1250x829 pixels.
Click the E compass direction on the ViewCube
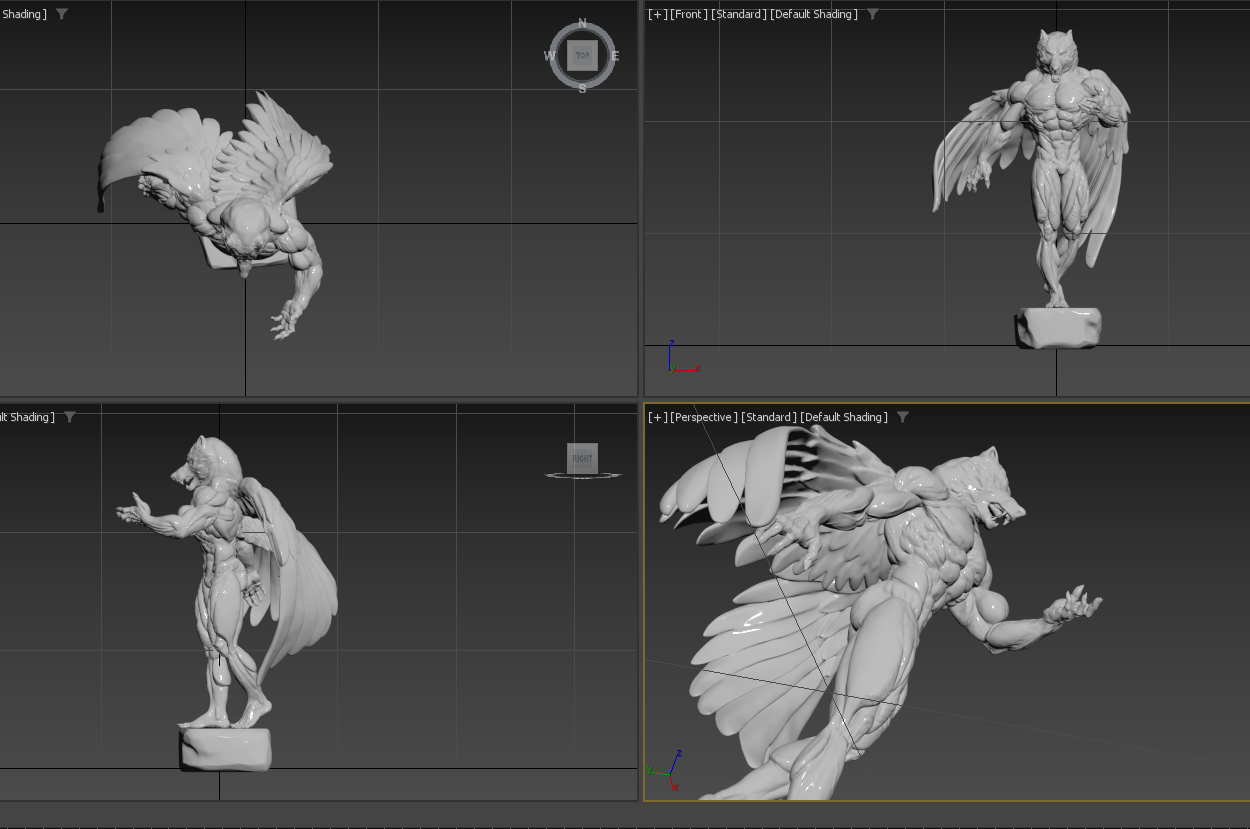[x=615, y=56]
